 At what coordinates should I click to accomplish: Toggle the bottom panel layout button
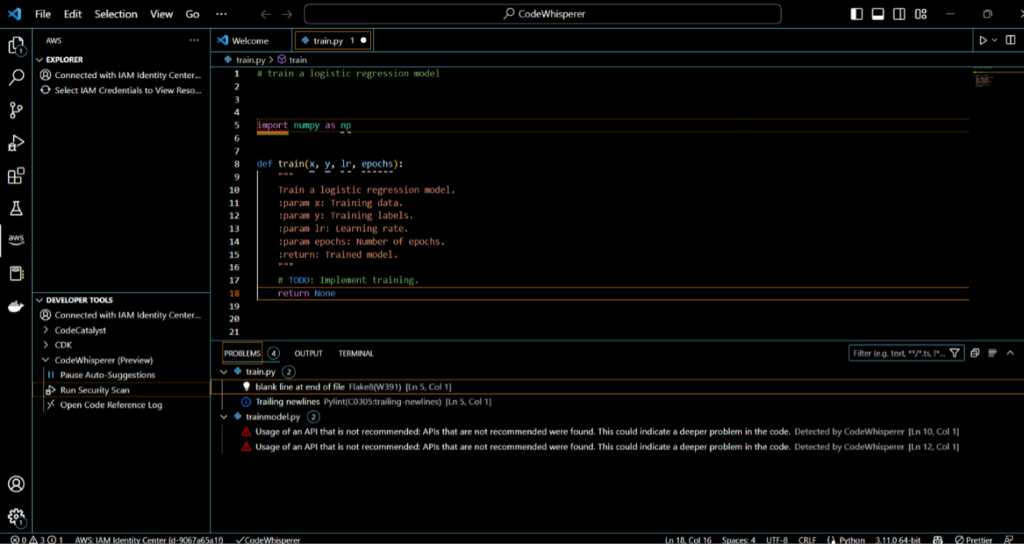[877, 14]
